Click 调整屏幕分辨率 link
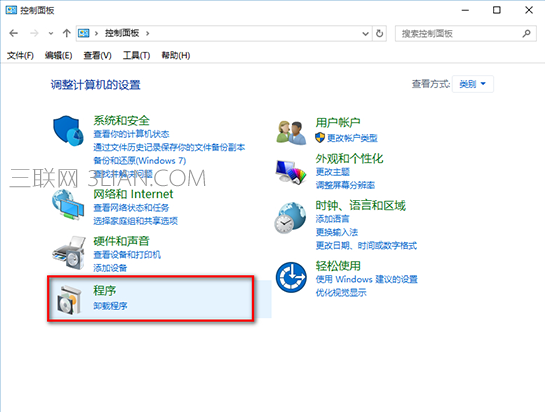This screenshot has height=412, width=545. click(x=345, y=185)
